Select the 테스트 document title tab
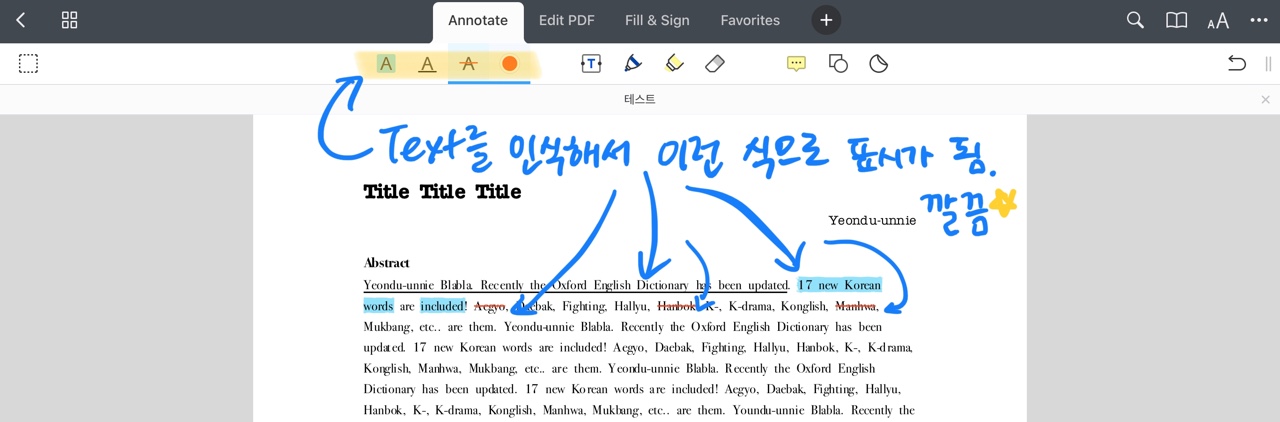The width and height of the screenshot is (1280, 422). coord(640,99)
